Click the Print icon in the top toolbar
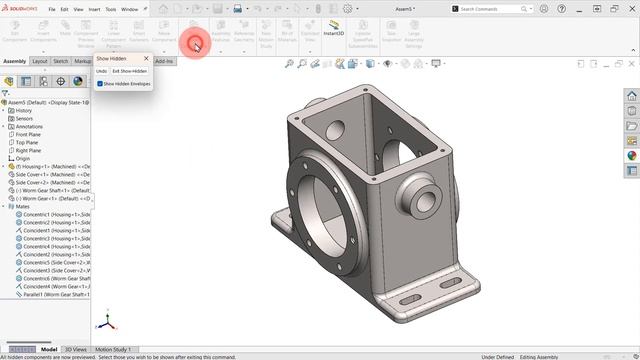Image resolution: width=640 pixels, height=360 pixels. [x=238, y=9]
